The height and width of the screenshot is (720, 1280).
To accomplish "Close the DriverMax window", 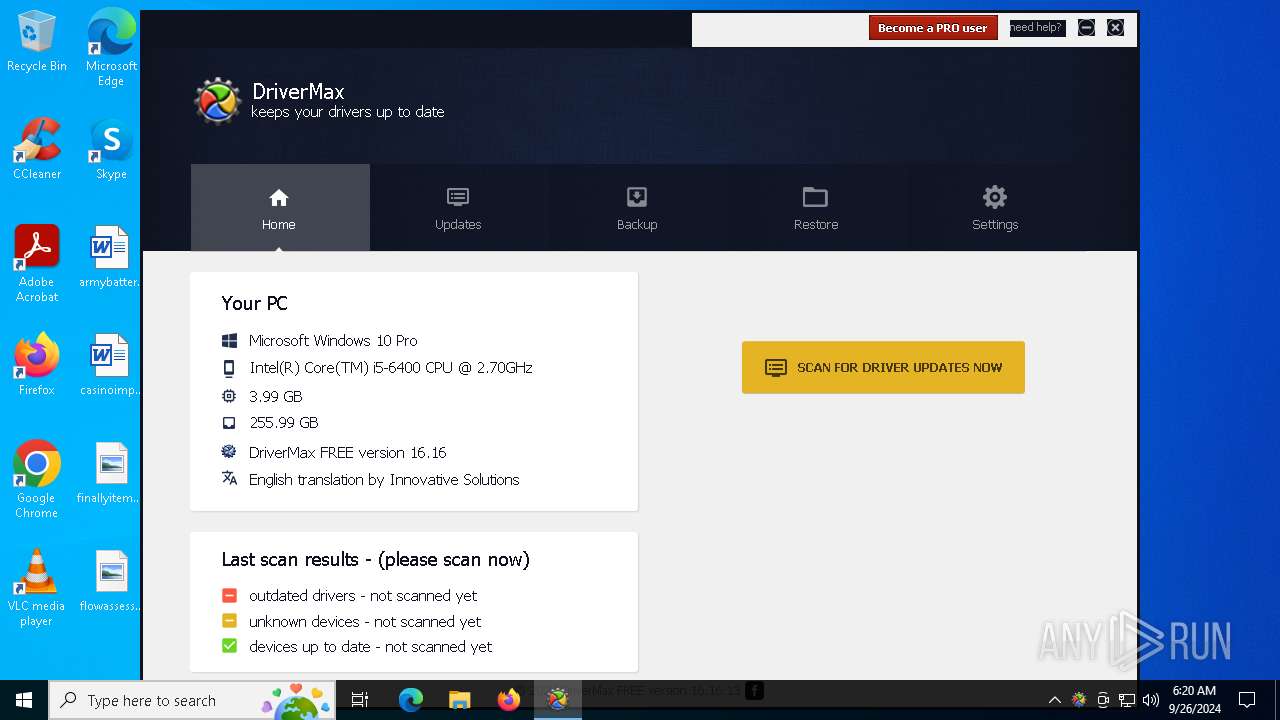I will (1116, 28).
